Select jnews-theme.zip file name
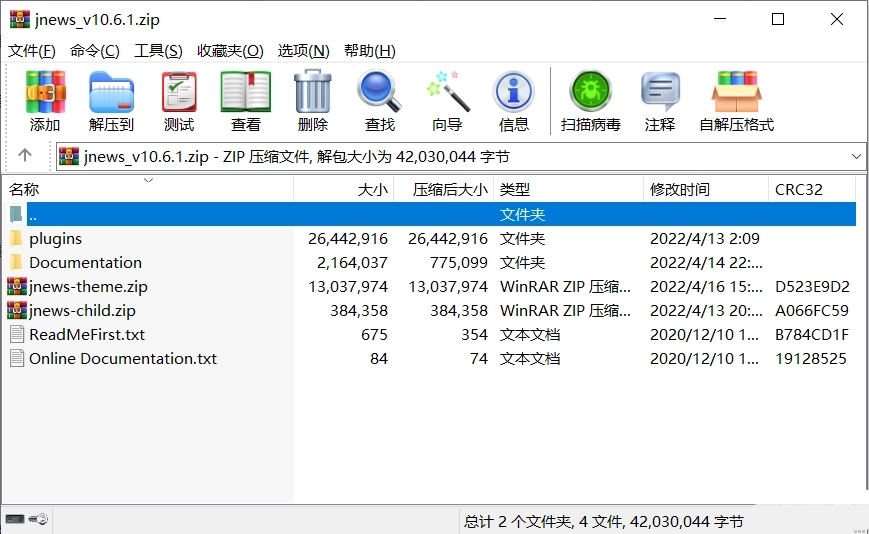869x534 pixels. [88, 286]
